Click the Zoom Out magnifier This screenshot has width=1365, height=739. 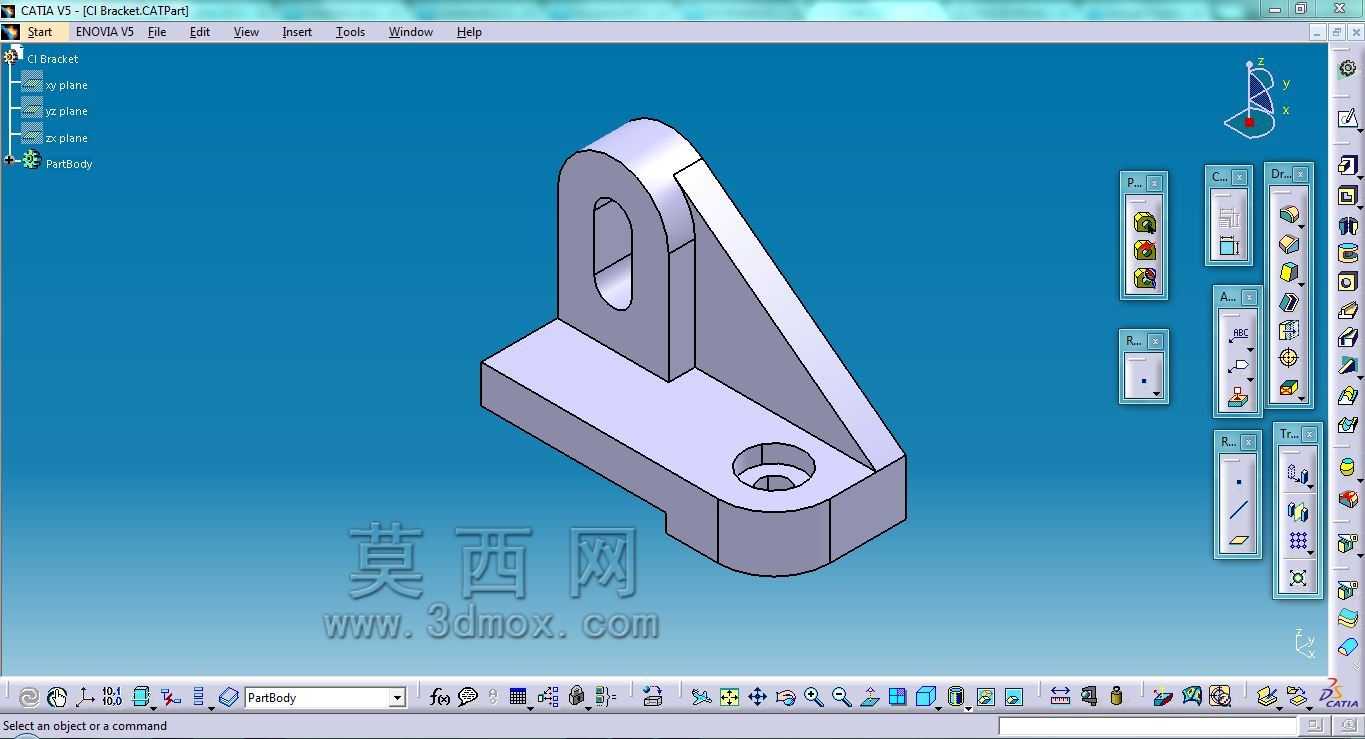click(x=841, y=697)
